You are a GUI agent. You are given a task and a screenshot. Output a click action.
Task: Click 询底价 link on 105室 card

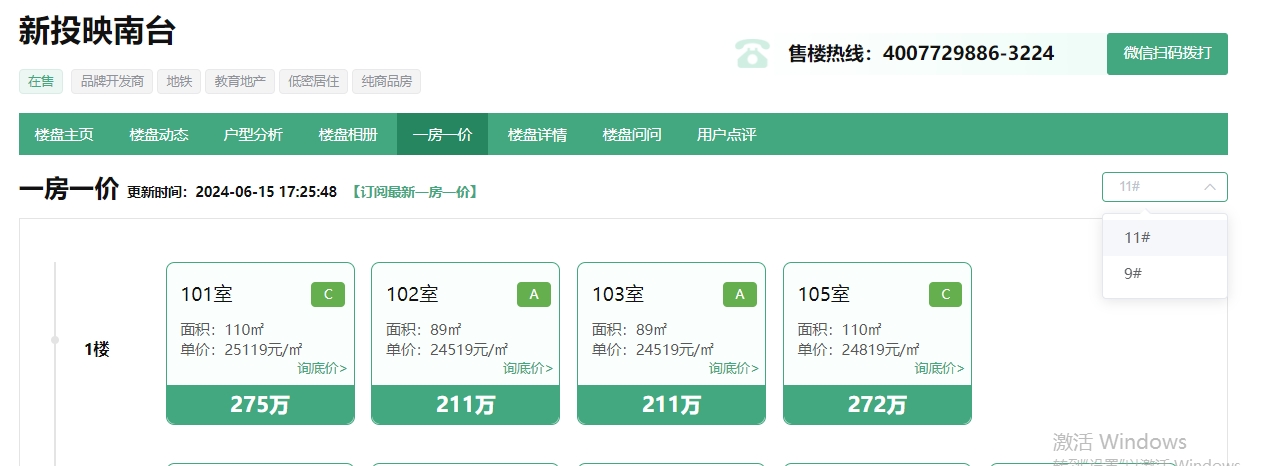click(939, 368)
